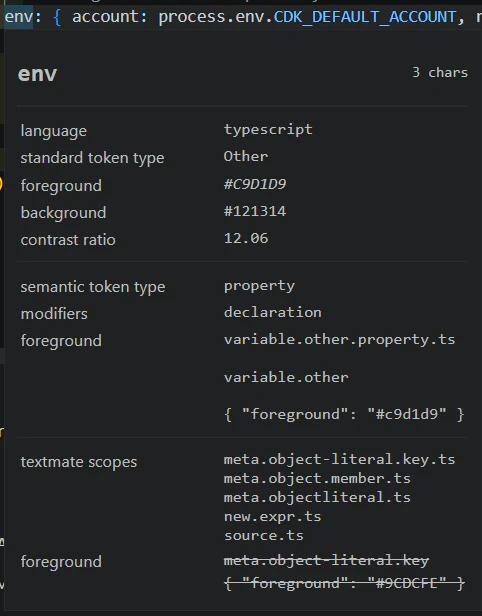
Task: Select the foreground #C9D1D9 color value
Action: click(x=255, y=184)
